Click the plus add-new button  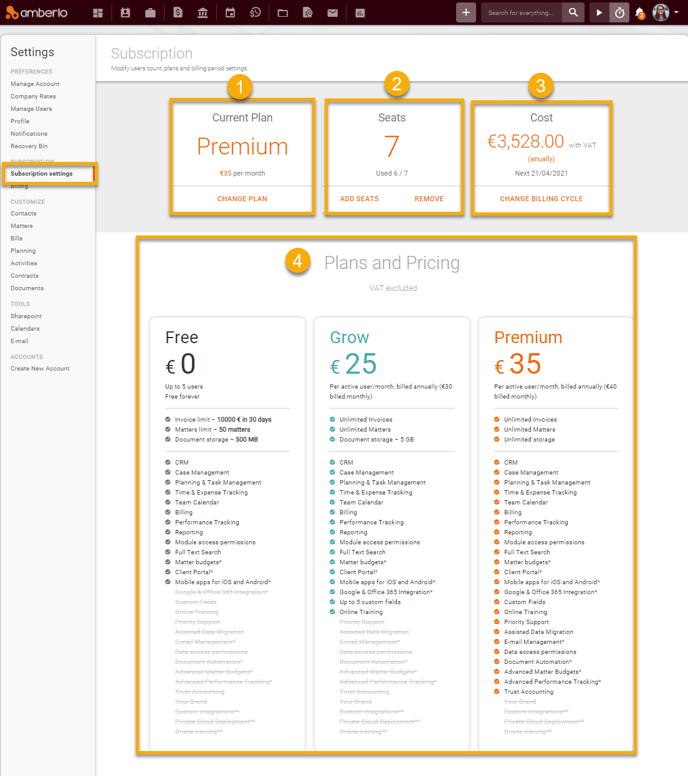point(466,13)
